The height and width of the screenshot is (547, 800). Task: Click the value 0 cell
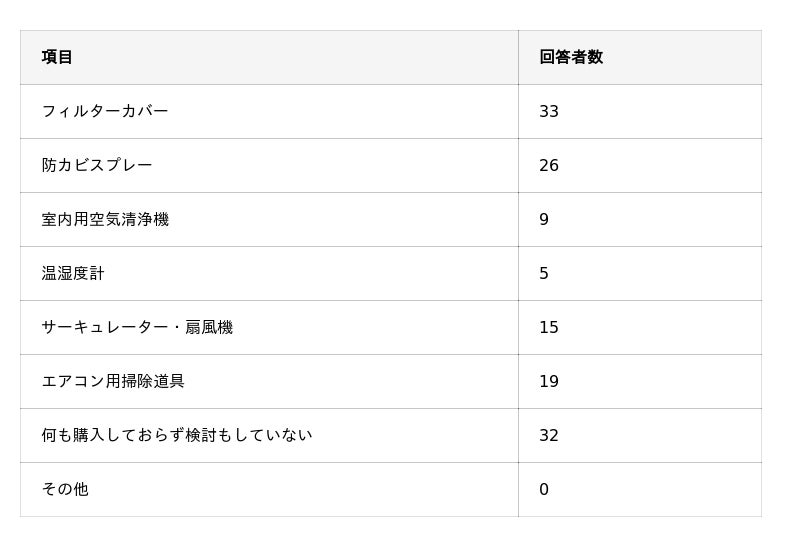pyautogui.click(x=544, y=489)
